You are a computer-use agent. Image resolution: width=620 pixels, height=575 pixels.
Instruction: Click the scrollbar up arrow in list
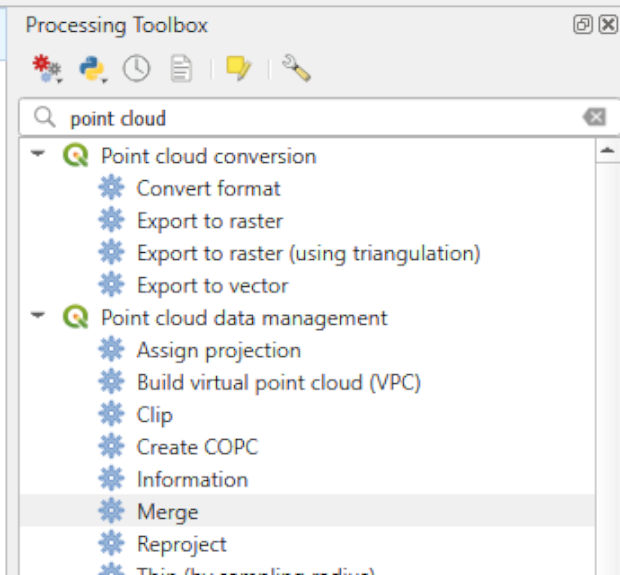[x=606, y=151]
